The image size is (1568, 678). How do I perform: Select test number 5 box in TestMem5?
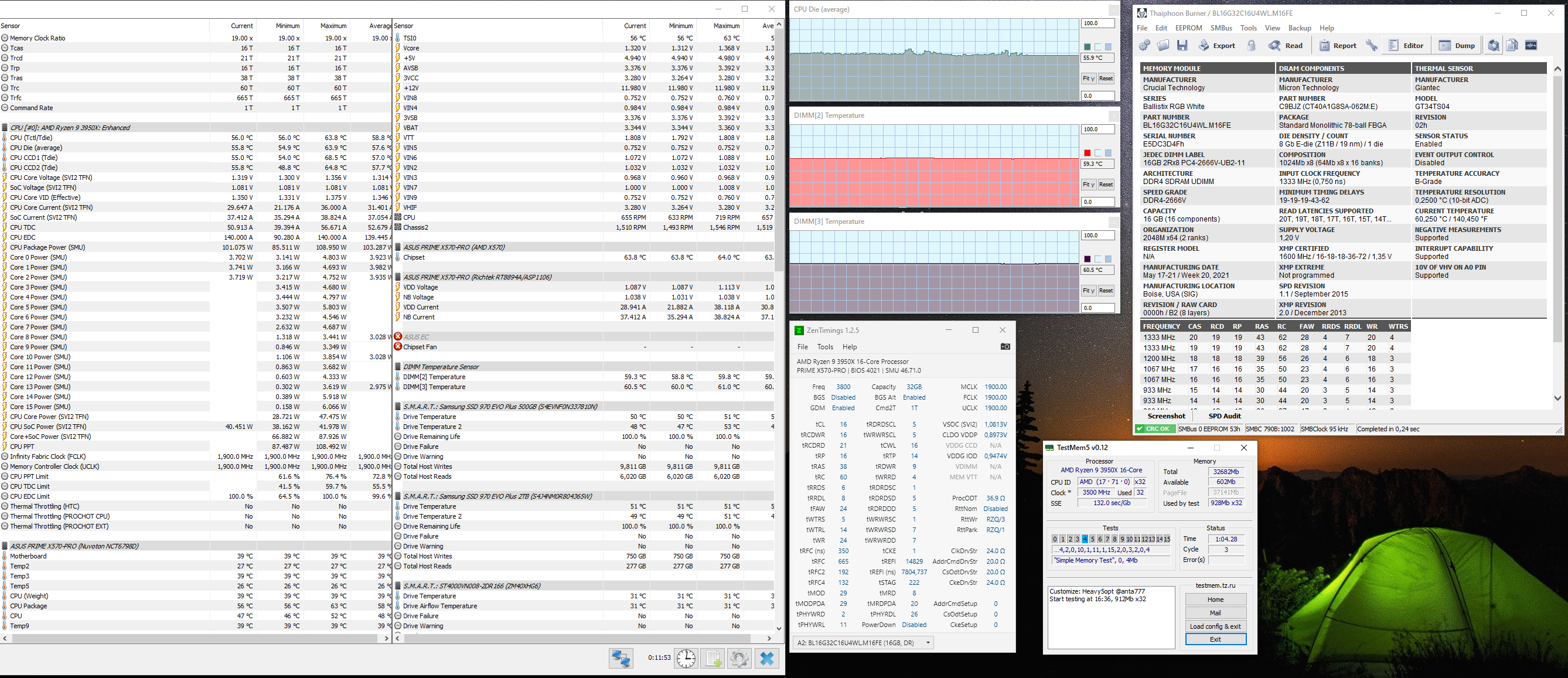tap(1093, 539)
